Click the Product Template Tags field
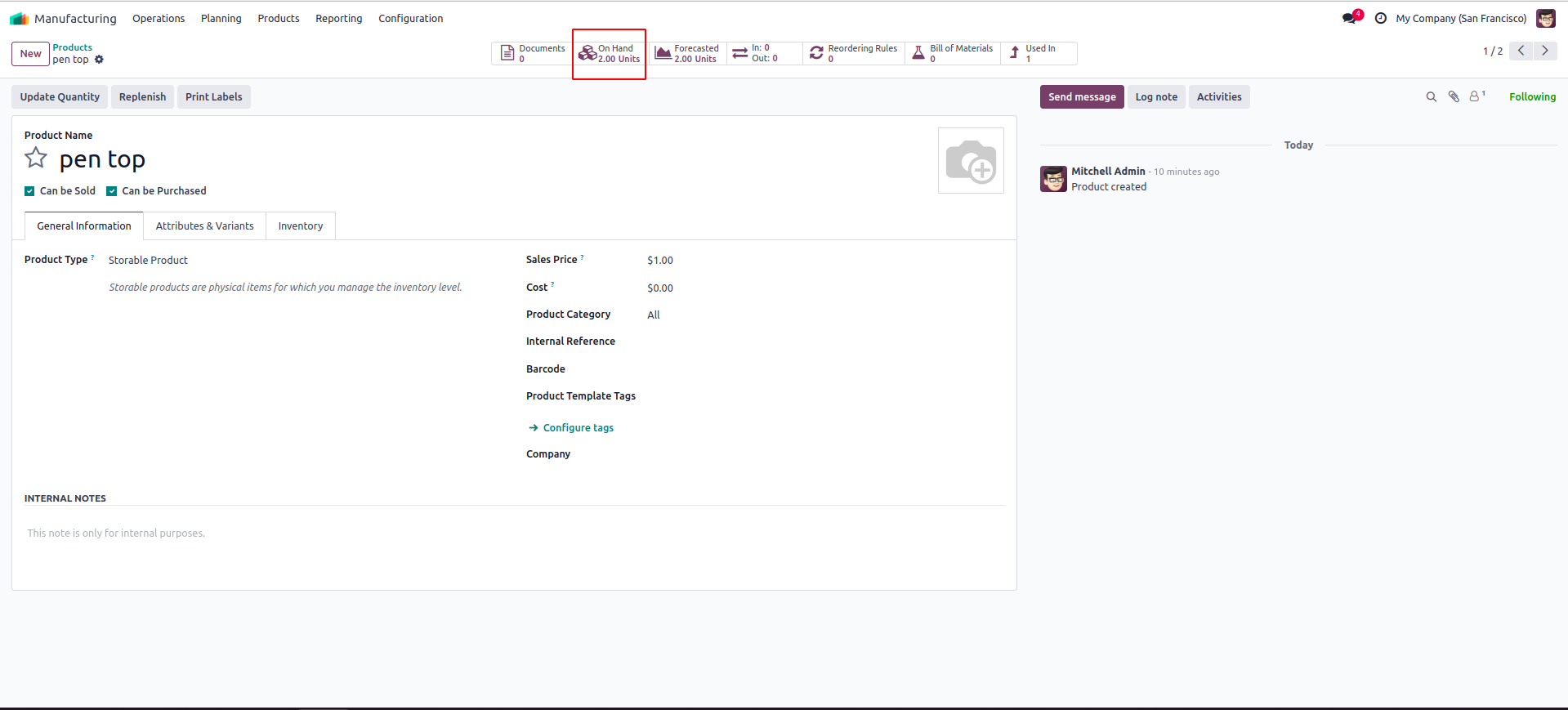The width and height of the screenshot is (1568, 710). [824, 396]
